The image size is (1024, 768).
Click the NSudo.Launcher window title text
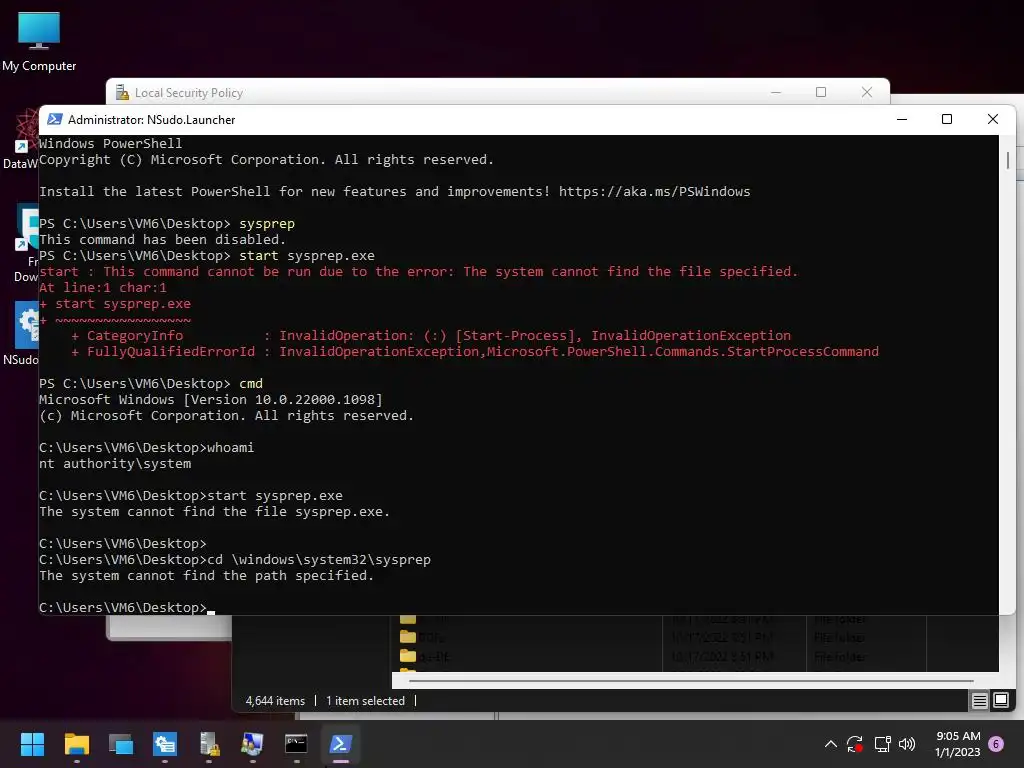pyautogui.click(x=152, y=120)
